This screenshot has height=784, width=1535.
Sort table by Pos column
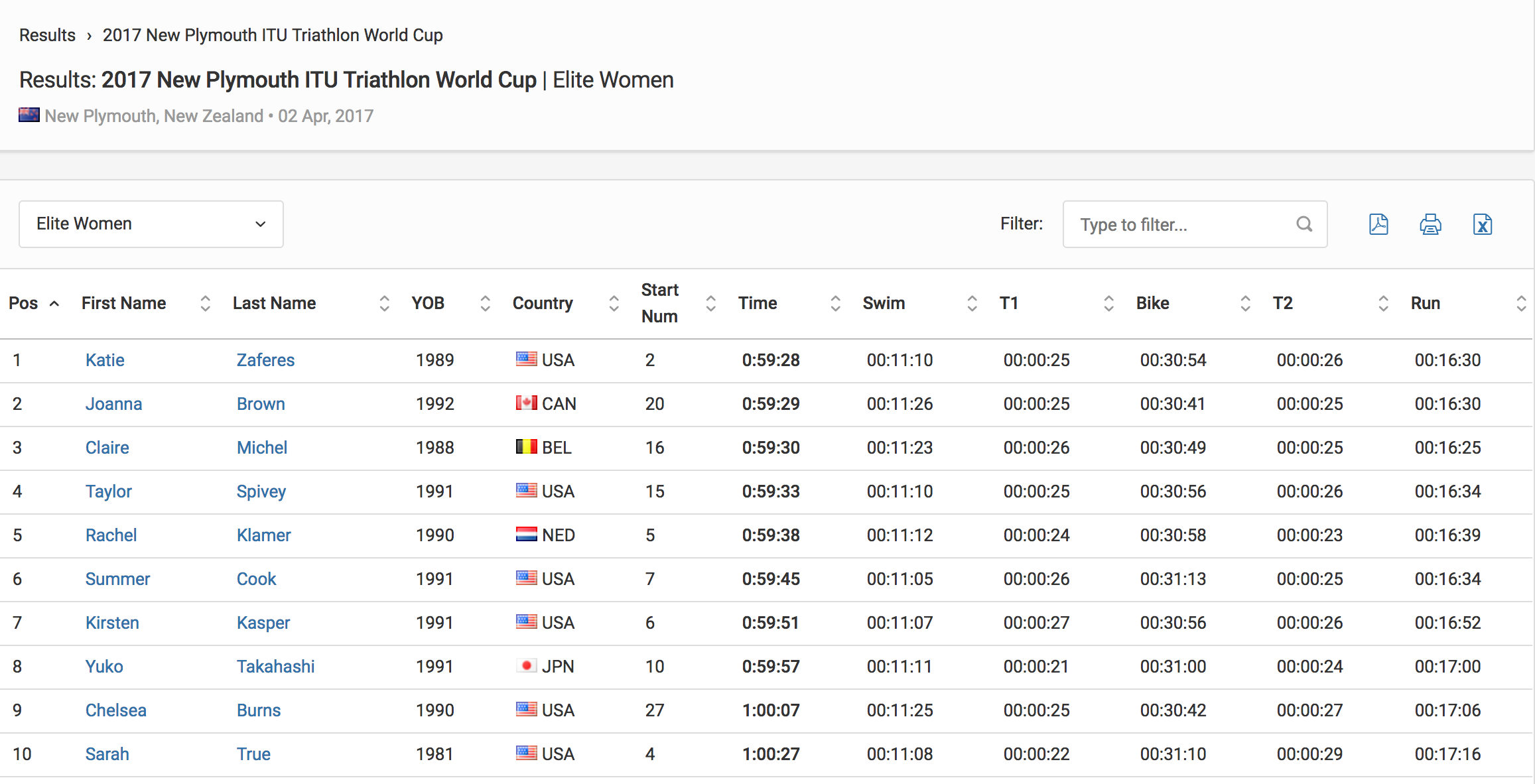tap(34, 303)
